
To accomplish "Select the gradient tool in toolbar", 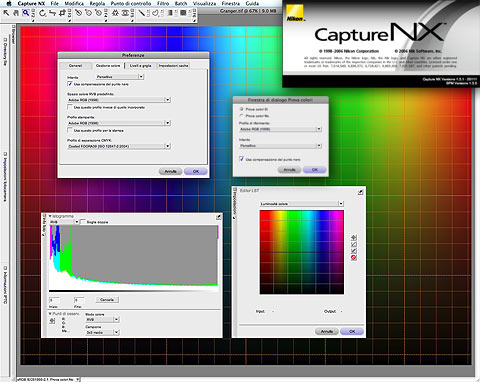I will [x=170, y=13].
